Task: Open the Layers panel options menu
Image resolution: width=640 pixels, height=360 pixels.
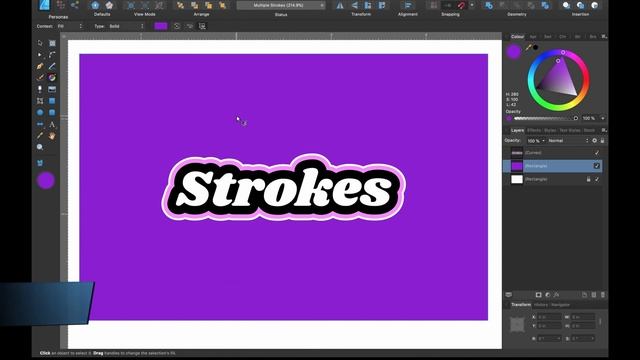Action: coord(604,130)
